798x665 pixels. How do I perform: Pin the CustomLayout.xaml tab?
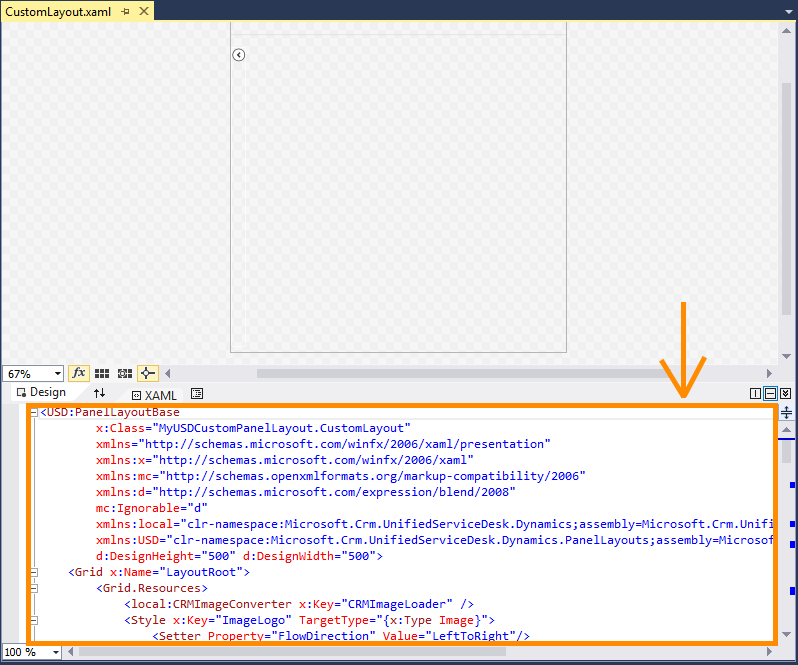[125, 12]
